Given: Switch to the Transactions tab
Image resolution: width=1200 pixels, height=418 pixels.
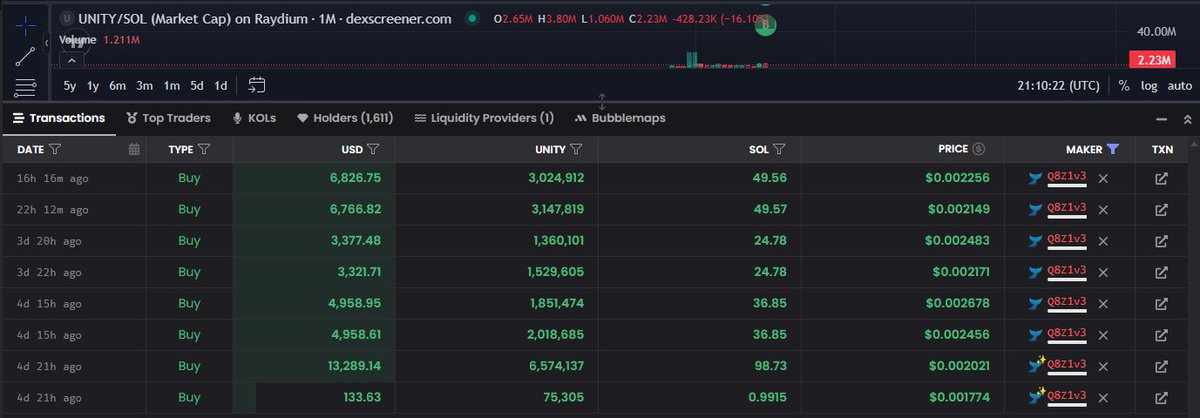Looking at the screenshot, I should coord(59,118).
